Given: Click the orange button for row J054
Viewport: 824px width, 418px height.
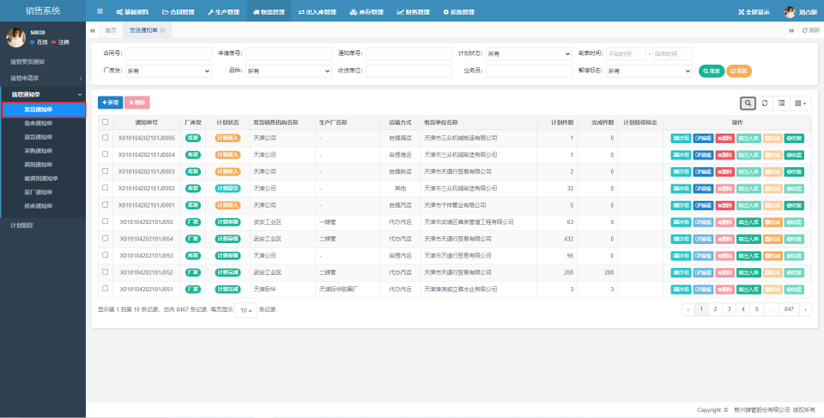Looking at the screenshot, I should click(x=772, y=239).
